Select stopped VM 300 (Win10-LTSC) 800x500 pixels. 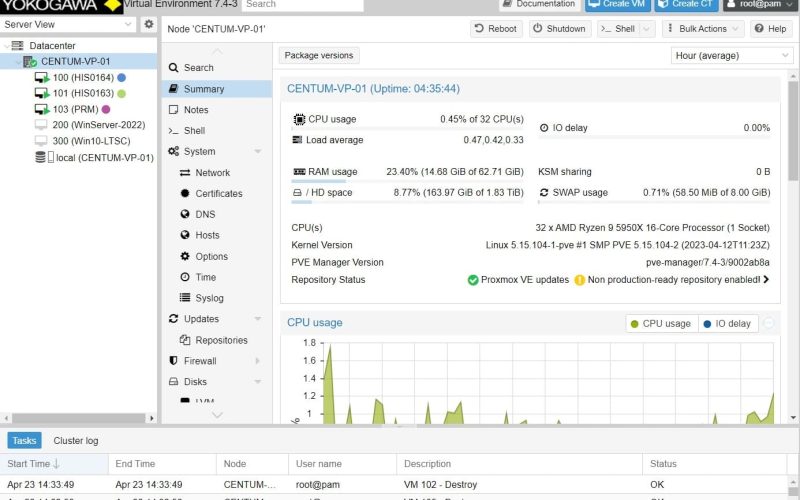pos(91,141)
